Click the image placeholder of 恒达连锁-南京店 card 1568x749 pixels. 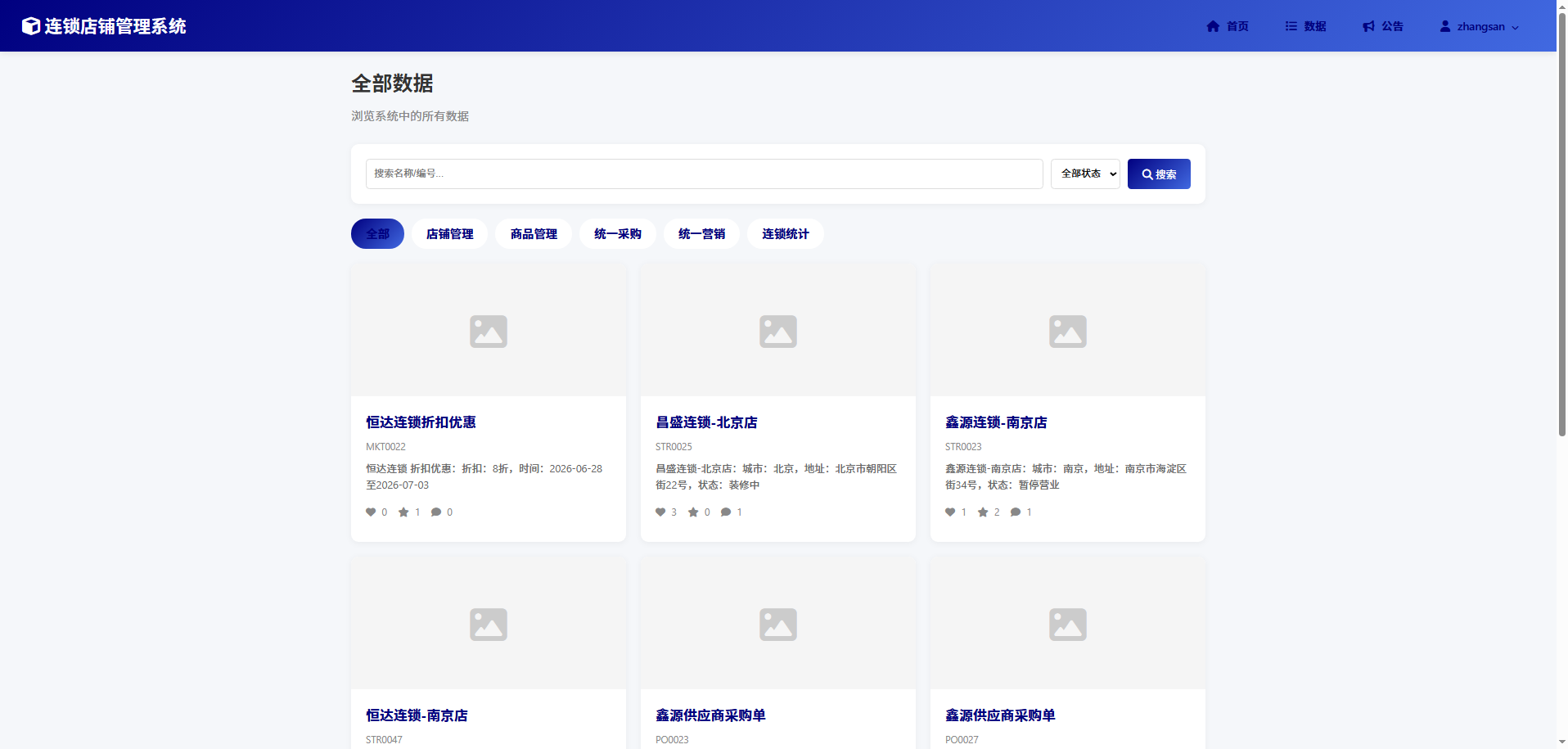[489, 625]
